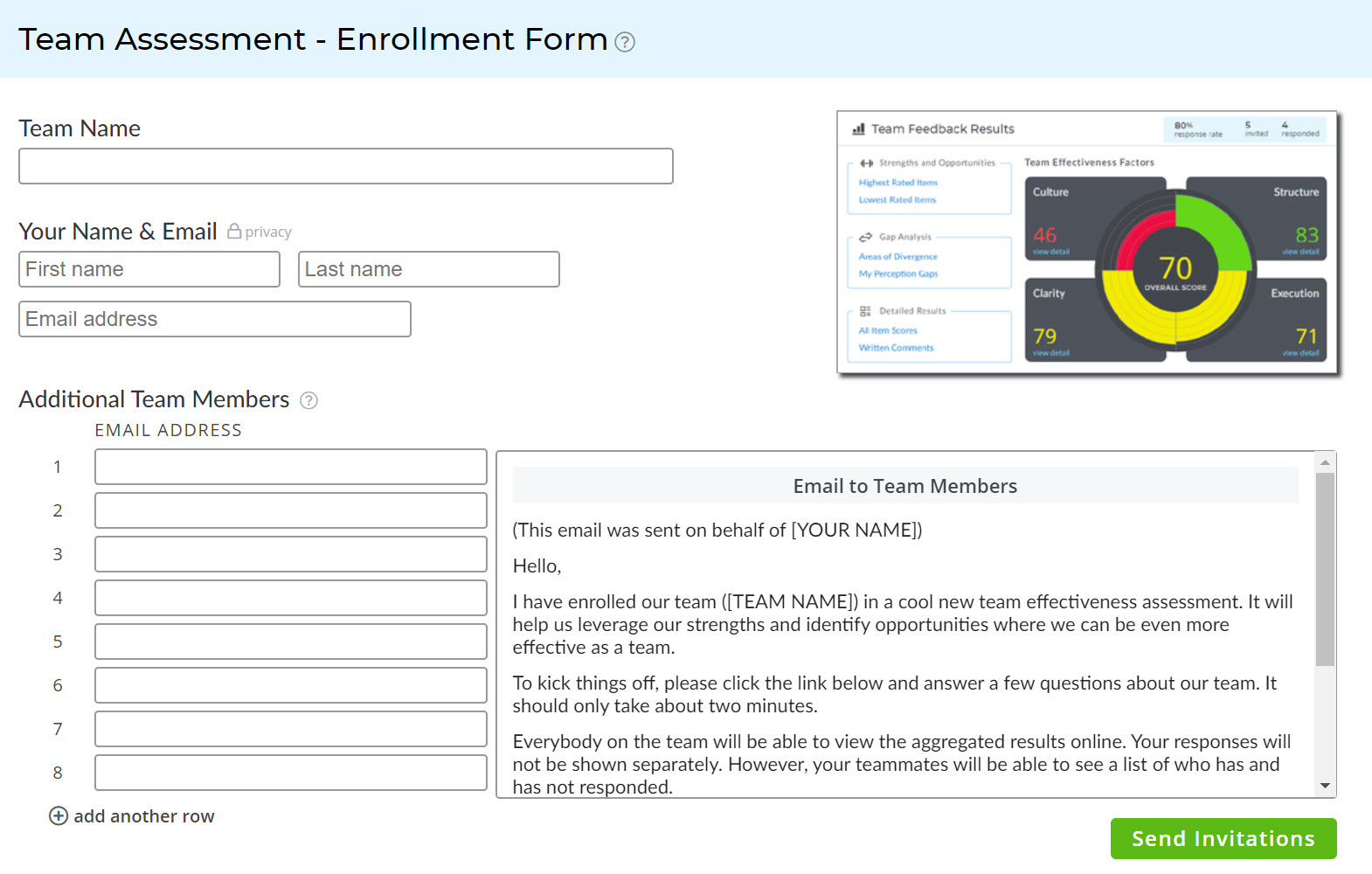Click the Last name field
This screenshot has width=1372, height=874.
(429, 269)
